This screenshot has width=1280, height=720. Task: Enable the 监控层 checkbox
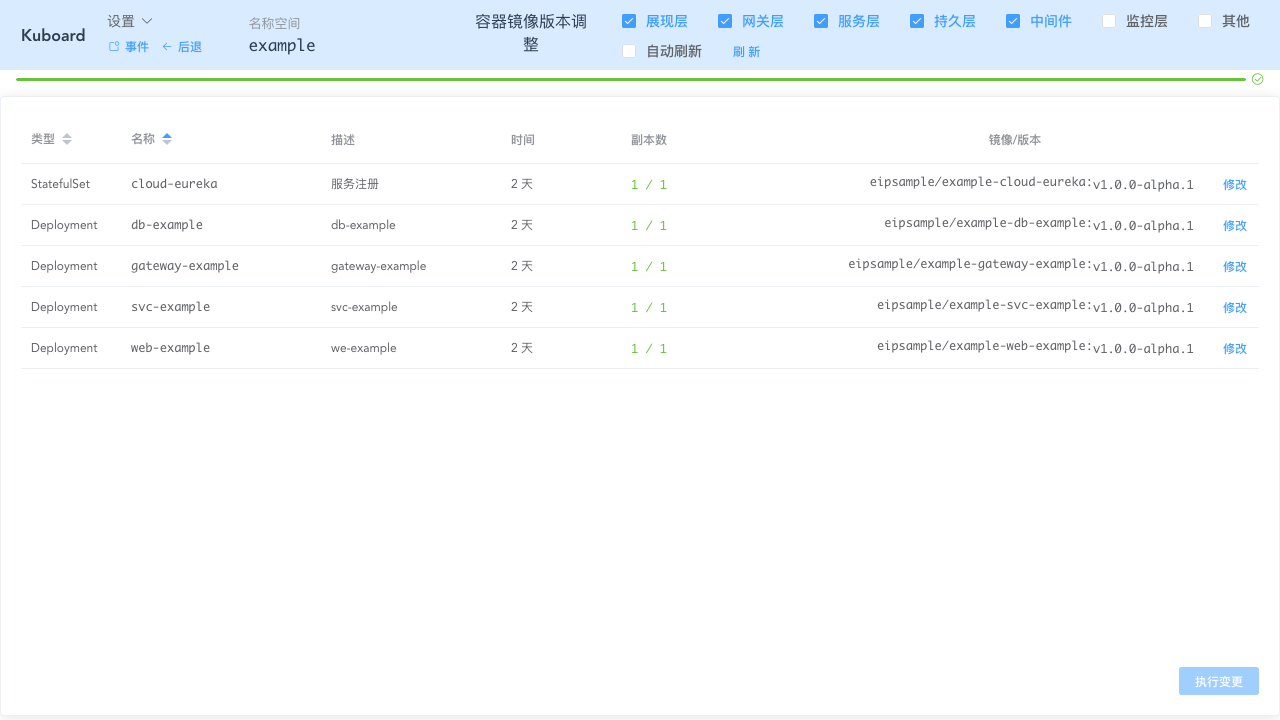tap(1109, 21)
